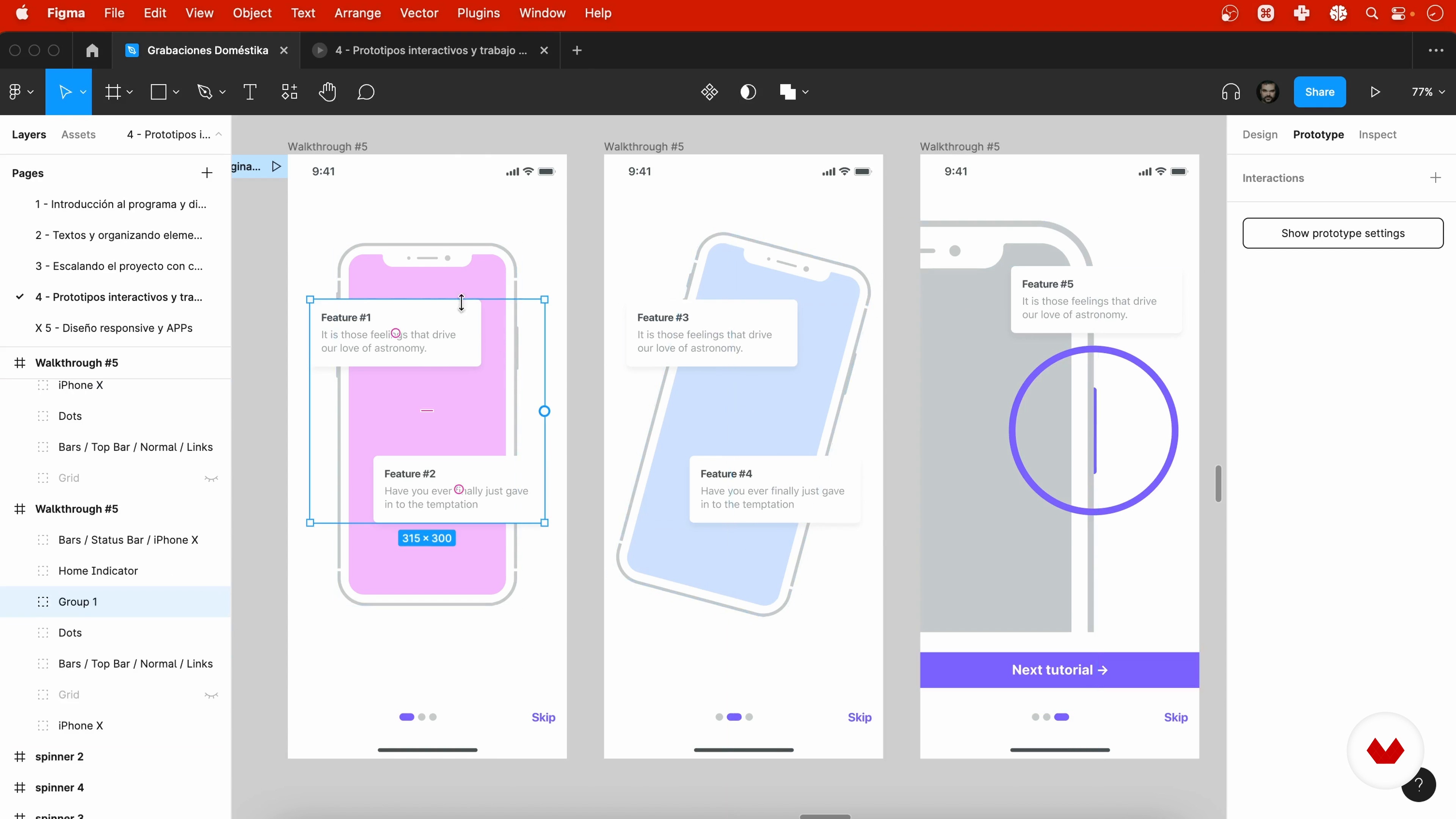Select the Rectangle shape tool
1456x819 pixels.
(159, 91)
